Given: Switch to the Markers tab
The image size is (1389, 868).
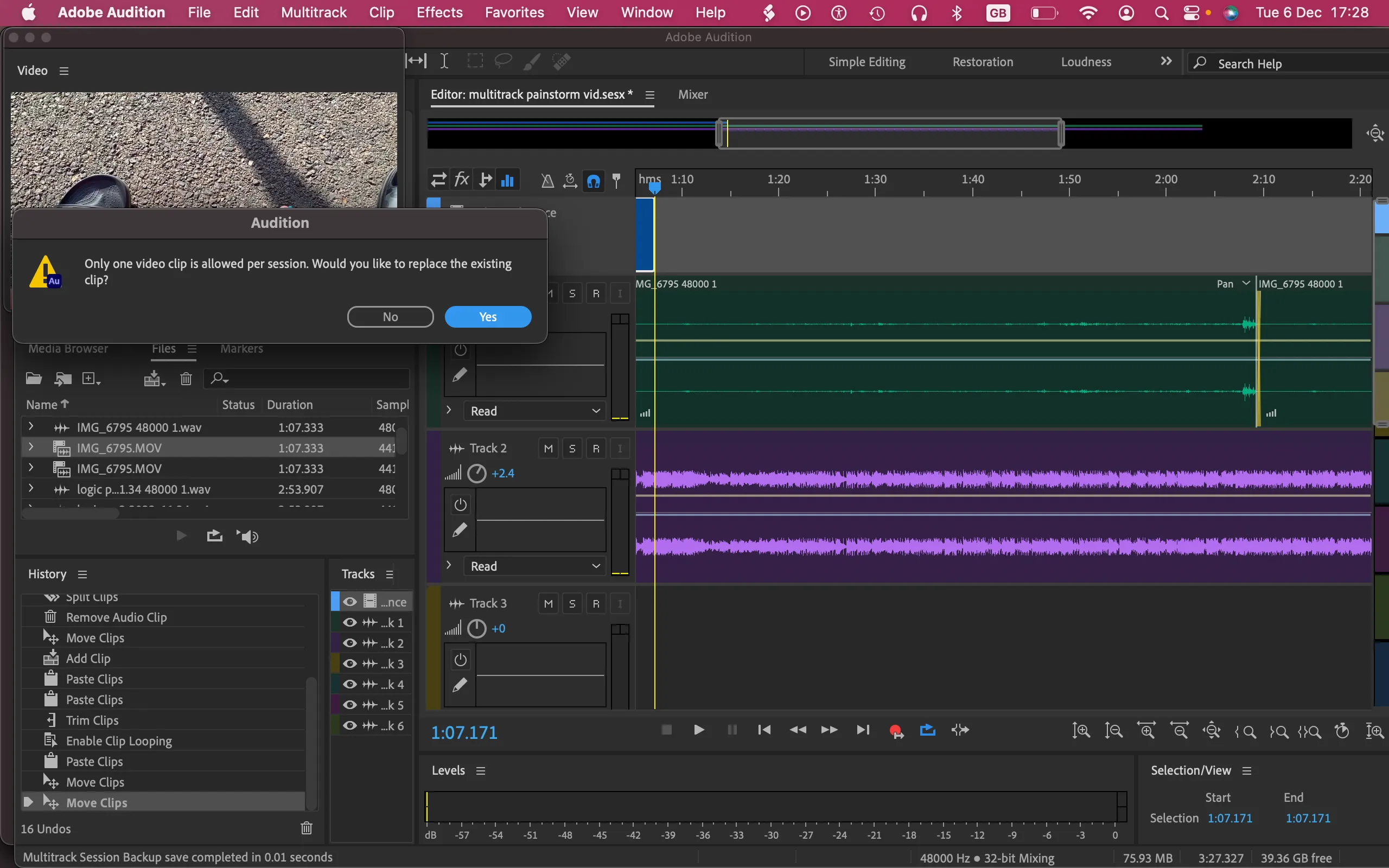Looking at the screenshot, I should click(241, 348).
